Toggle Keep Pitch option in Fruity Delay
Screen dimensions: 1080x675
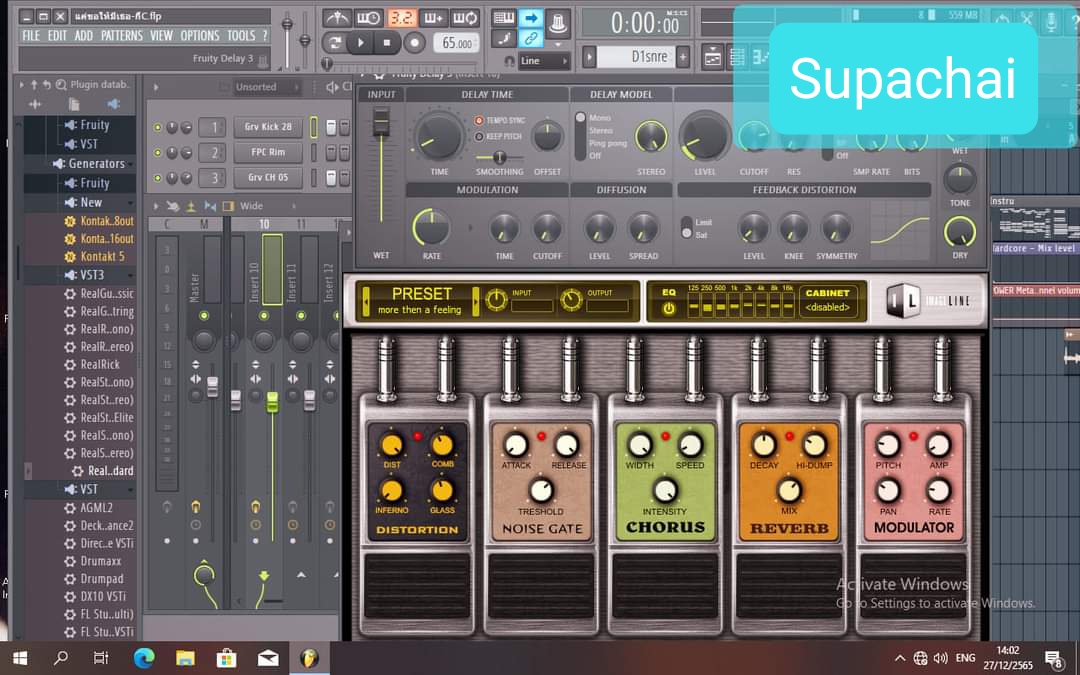pos(480,136)
